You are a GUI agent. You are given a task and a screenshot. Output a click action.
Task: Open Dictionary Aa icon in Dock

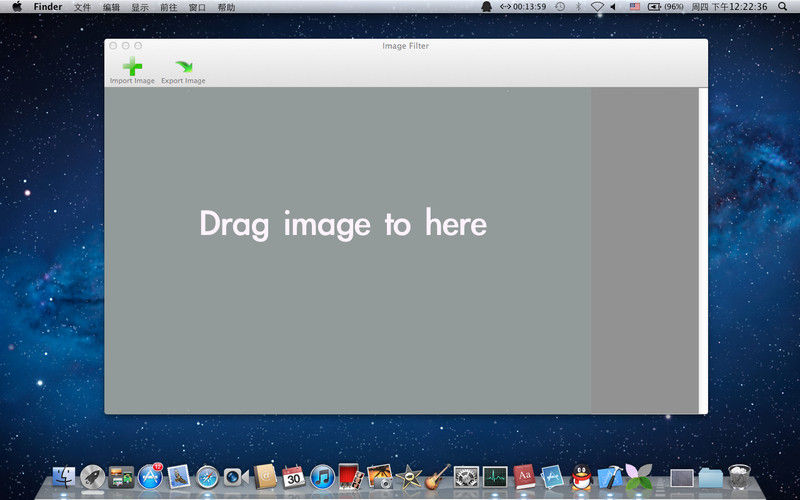[524, 477]
